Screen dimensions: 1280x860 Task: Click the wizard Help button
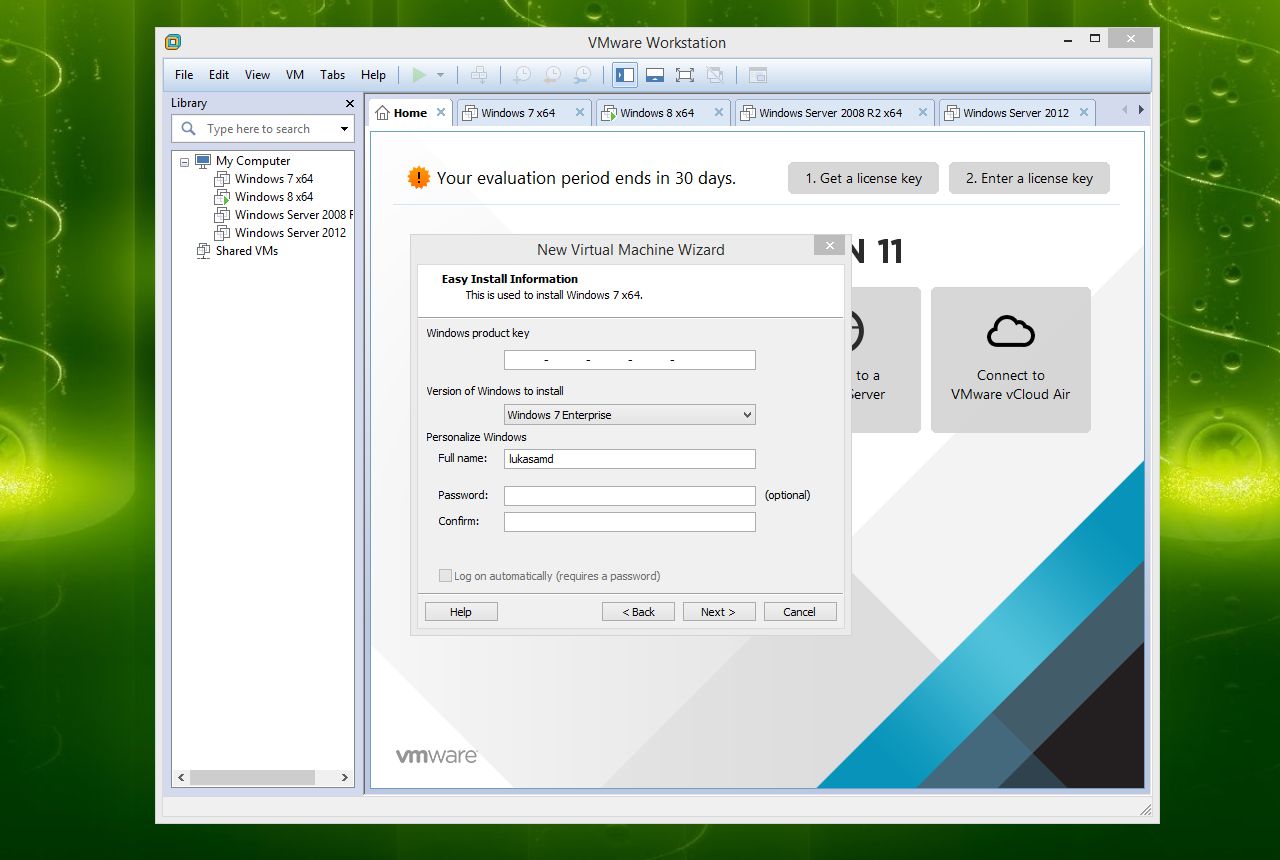click(x=461, y=612)
